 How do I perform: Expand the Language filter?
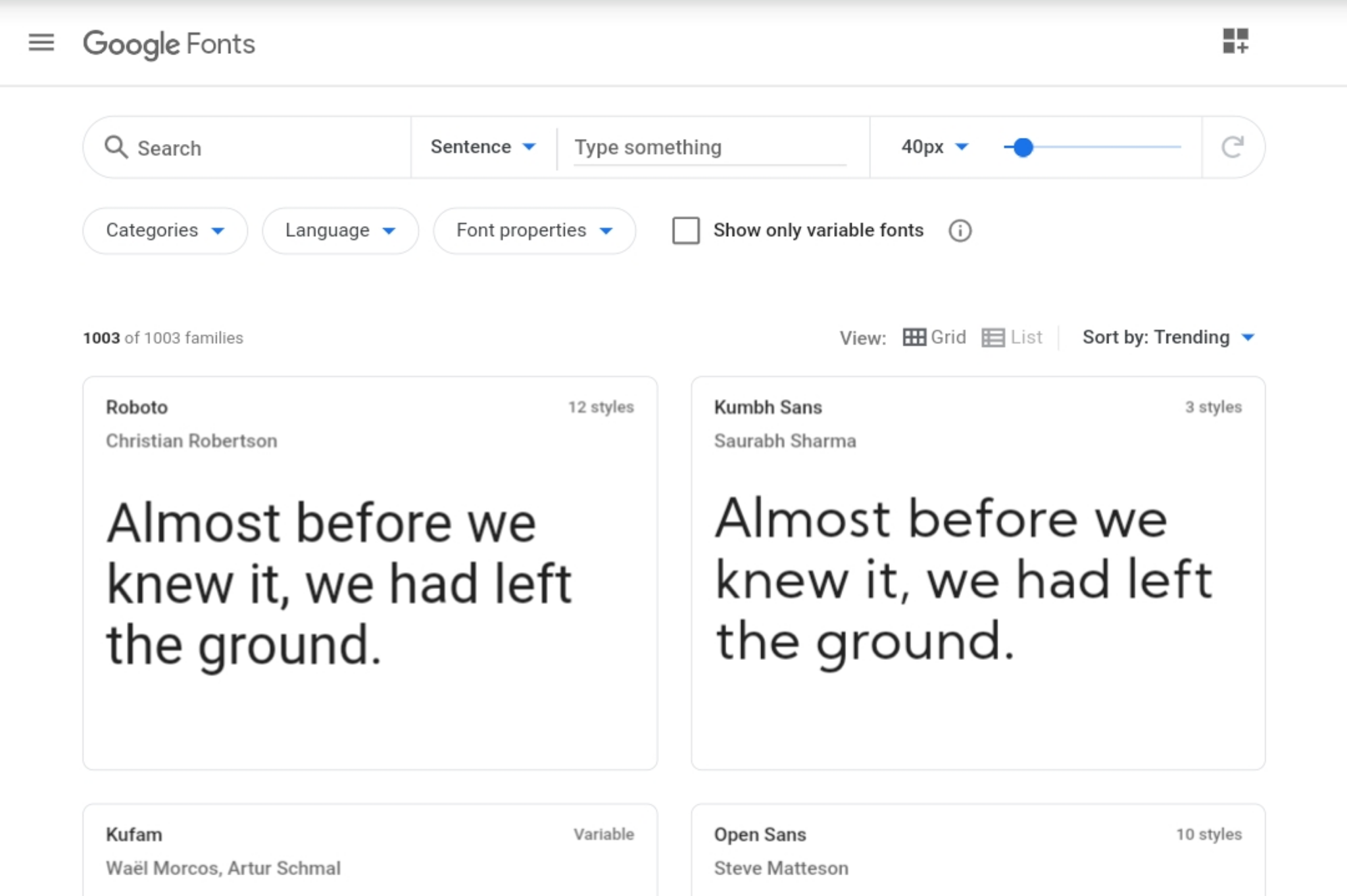click(340, 231)
